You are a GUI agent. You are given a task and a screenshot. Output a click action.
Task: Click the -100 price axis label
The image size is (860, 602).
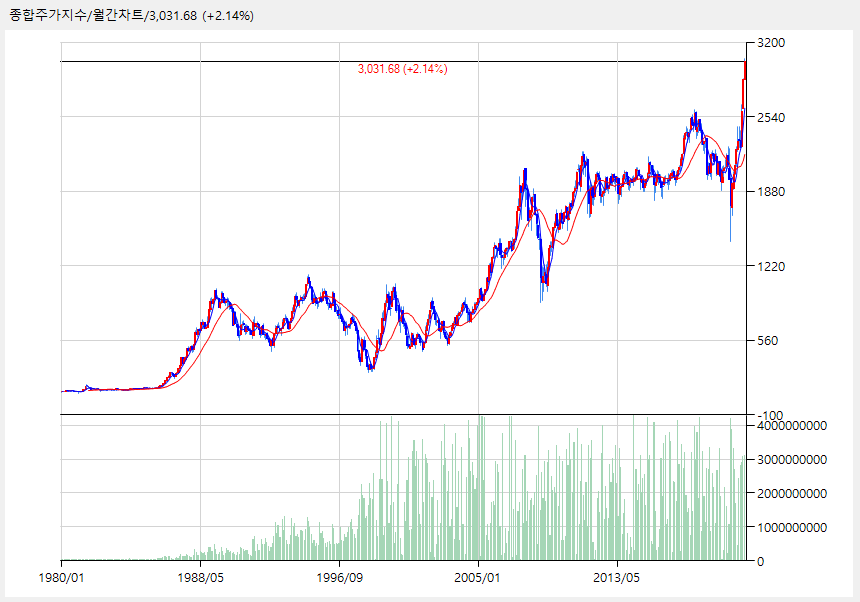click(769, 415)
